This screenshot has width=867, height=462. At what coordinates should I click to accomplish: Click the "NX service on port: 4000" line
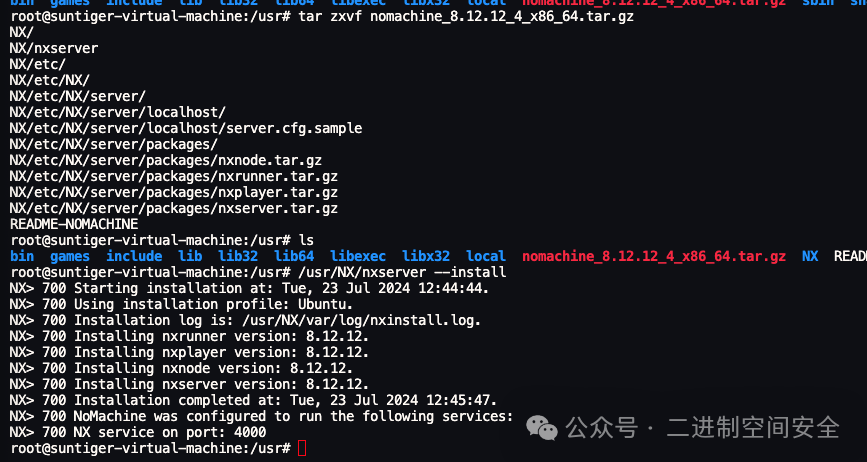pyautogui.click(x=170, y=432)
